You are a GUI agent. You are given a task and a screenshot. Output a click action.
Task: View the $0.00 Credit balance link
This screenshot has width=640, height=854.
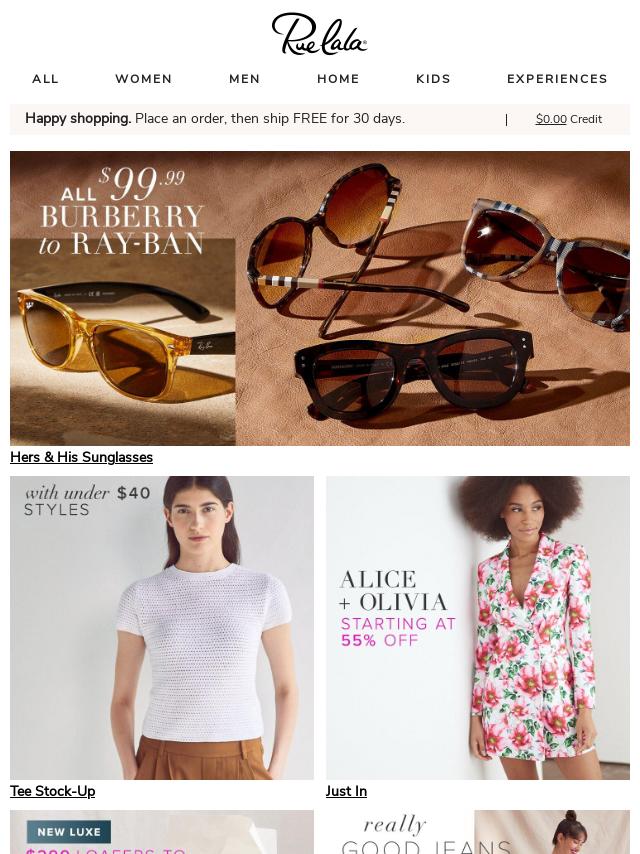(x=569, y=119)
